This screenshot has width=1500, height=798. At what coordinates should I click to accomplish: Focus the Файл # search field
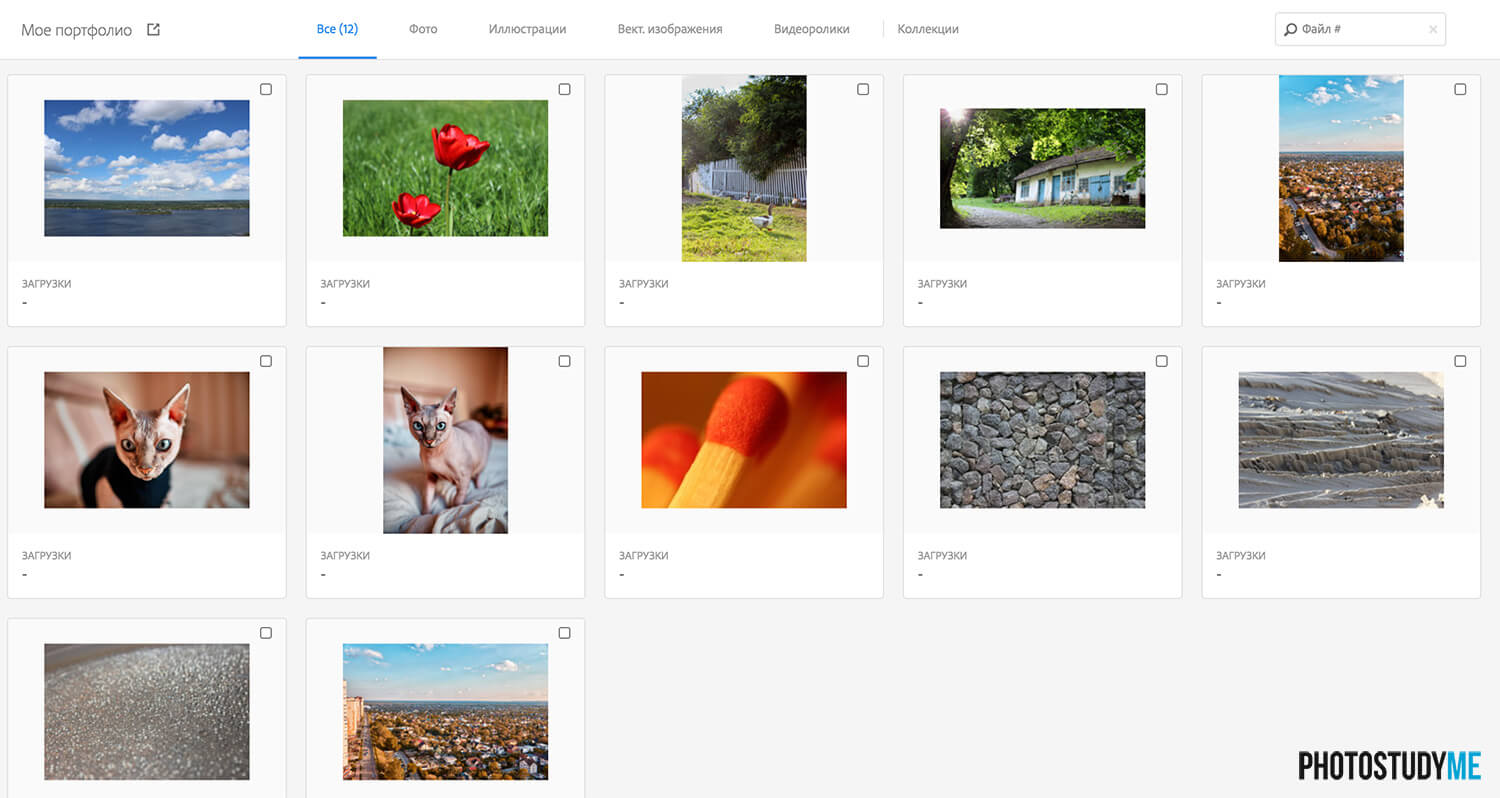point(1360,30)
